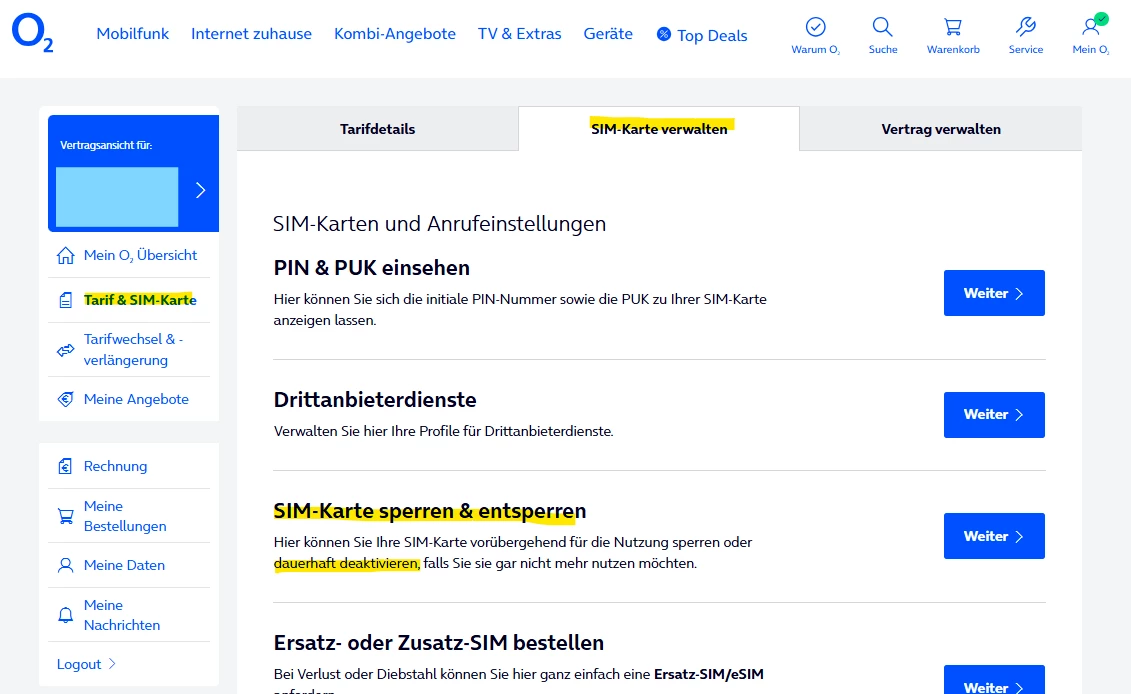Expand the Vertragsansicht contract selector arrow
1131x694 pixels.
[x=200, y=190]
